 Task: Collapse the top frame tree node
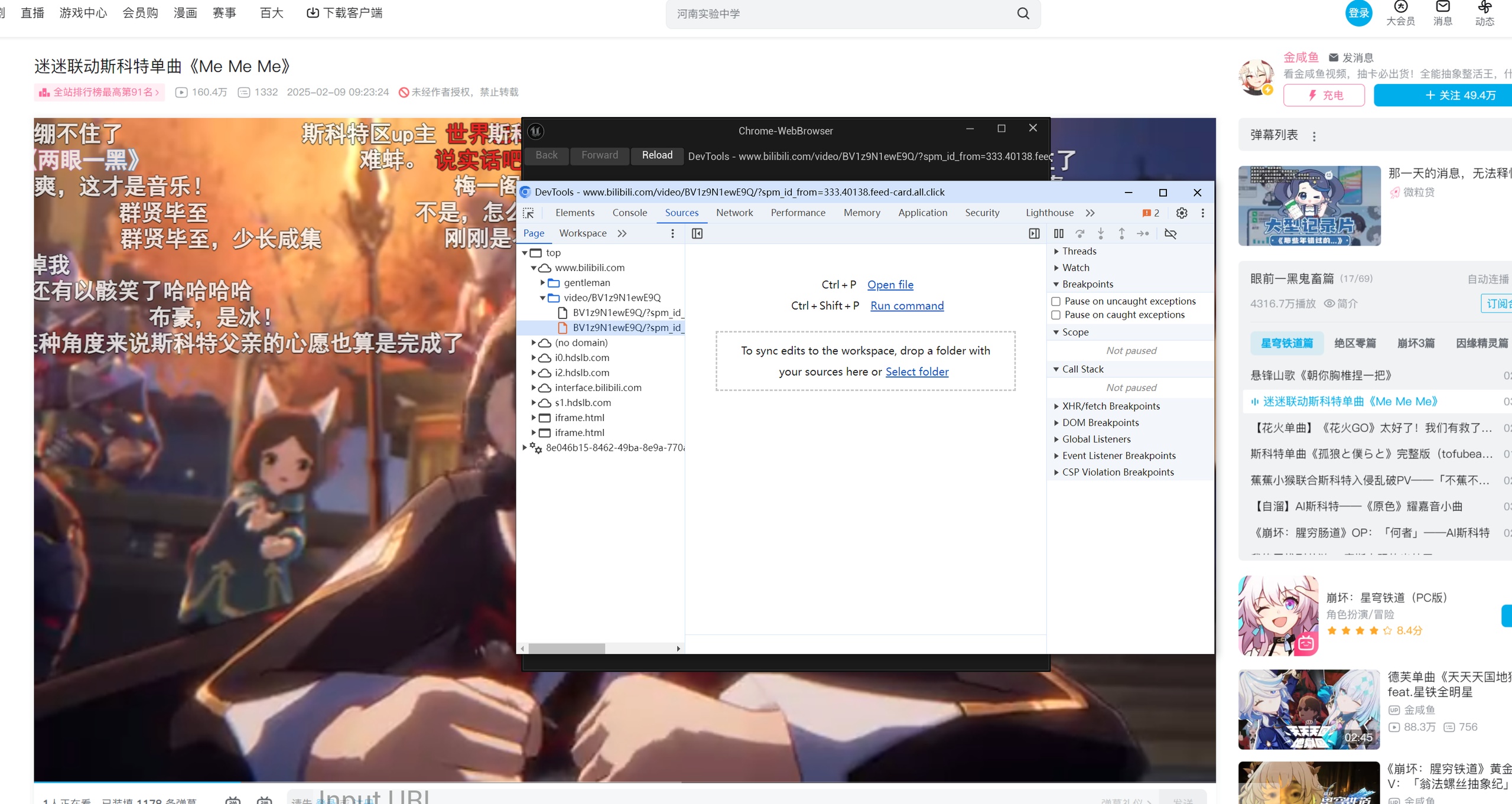(525, 253)
